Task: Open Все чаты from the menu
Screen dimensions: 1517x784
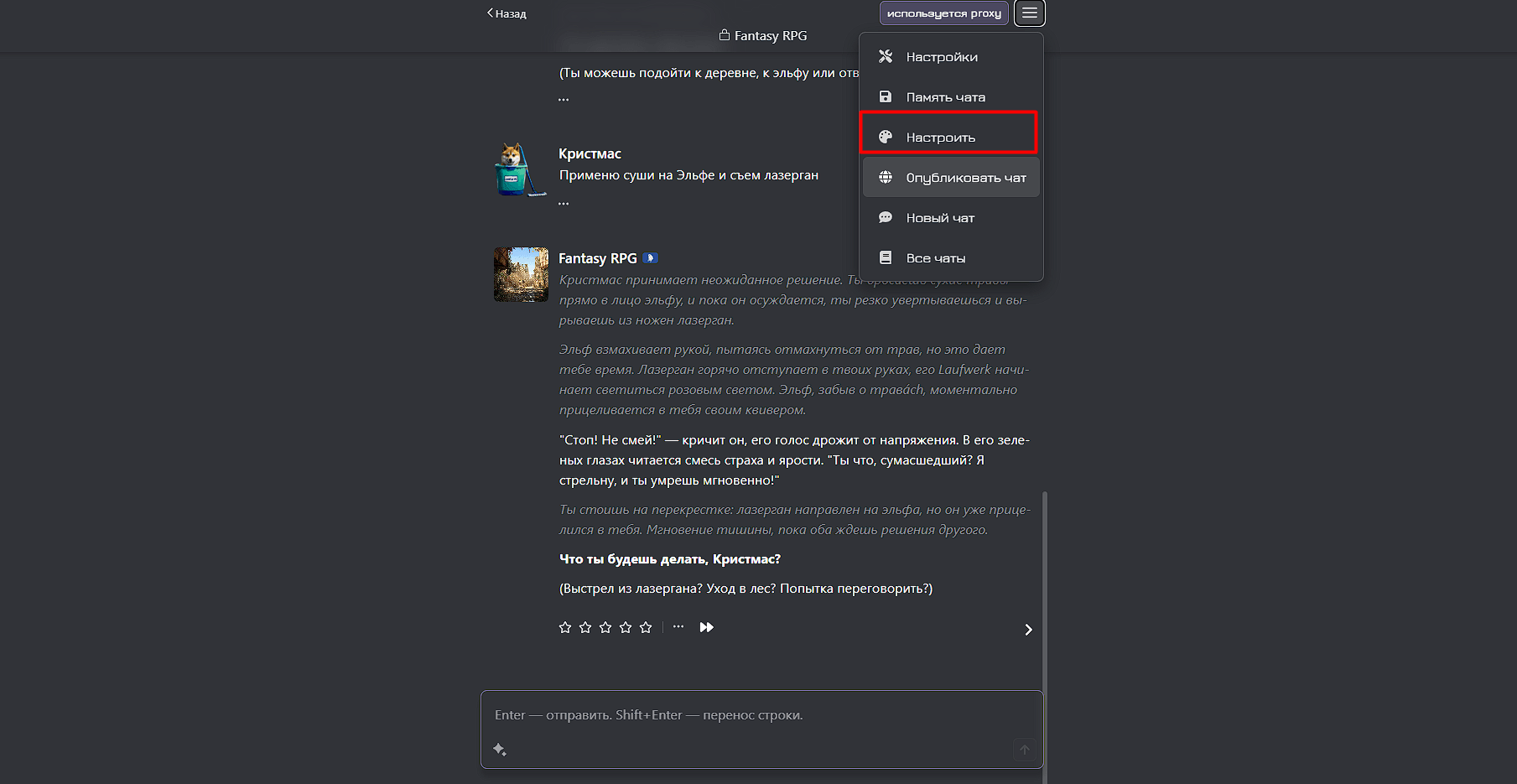Action: pyautogui.click(x=951, y=258)
